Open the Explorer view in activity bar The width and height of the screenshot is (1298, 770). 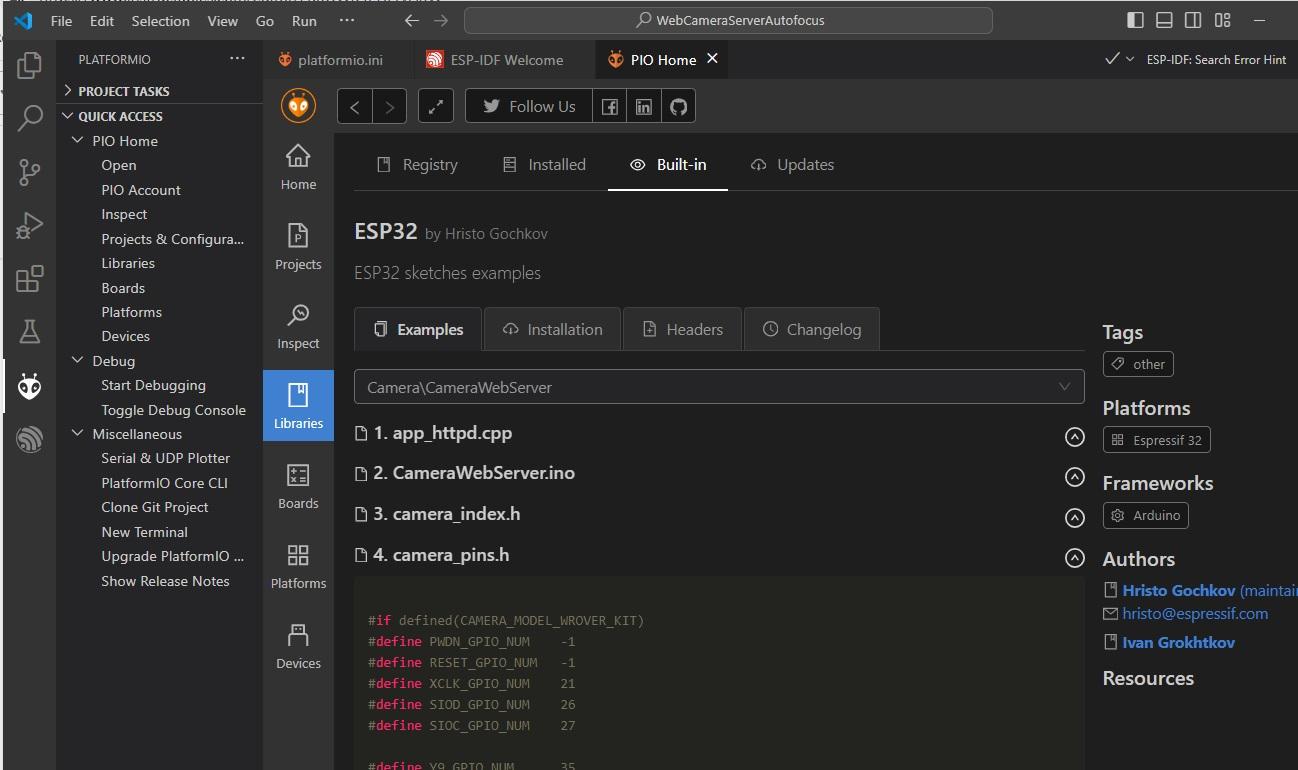(29, 66)
